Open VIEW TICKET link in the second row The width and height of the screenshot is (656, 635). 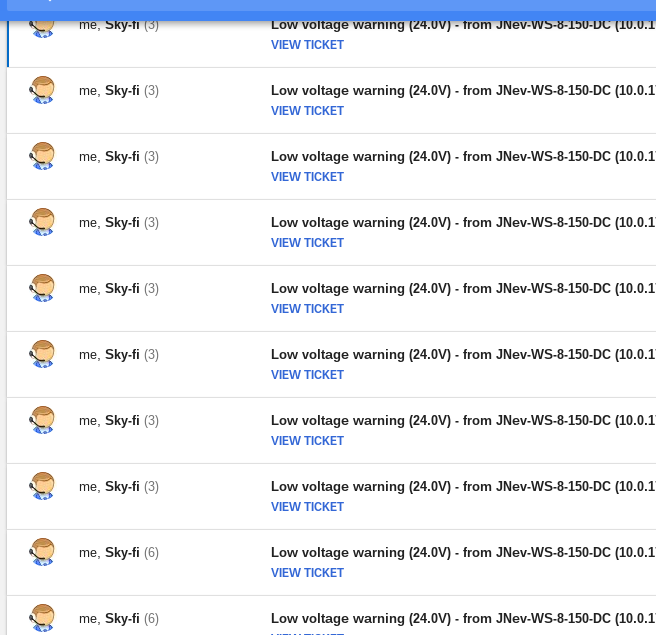(x=307, y=111)
